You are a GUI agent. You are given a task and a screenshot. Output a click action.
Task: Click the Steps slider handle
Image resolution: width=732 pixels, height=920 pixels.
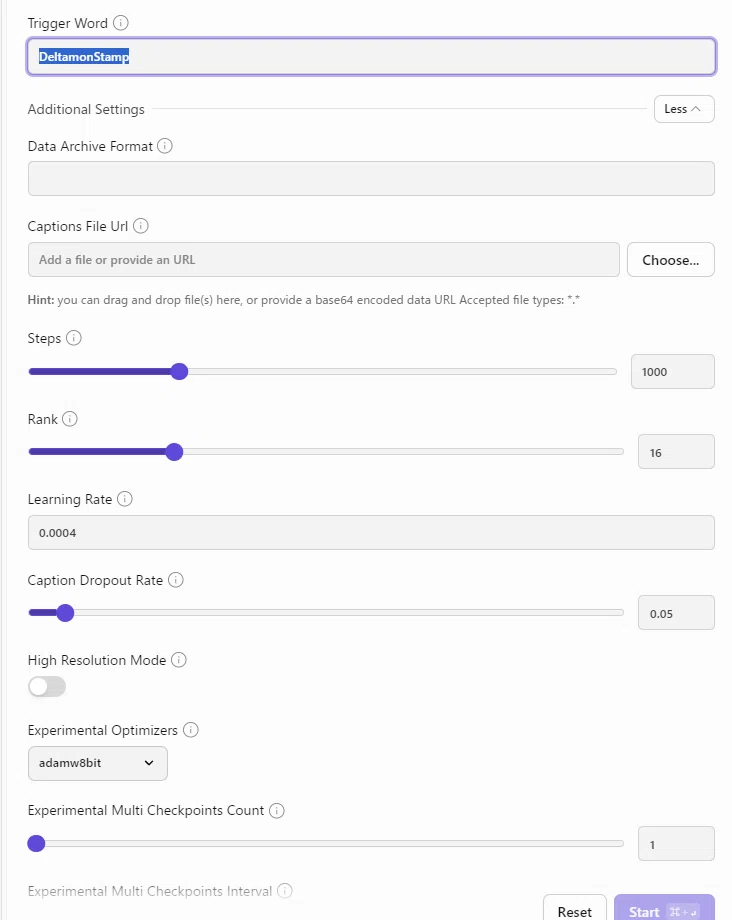[180, 372]
